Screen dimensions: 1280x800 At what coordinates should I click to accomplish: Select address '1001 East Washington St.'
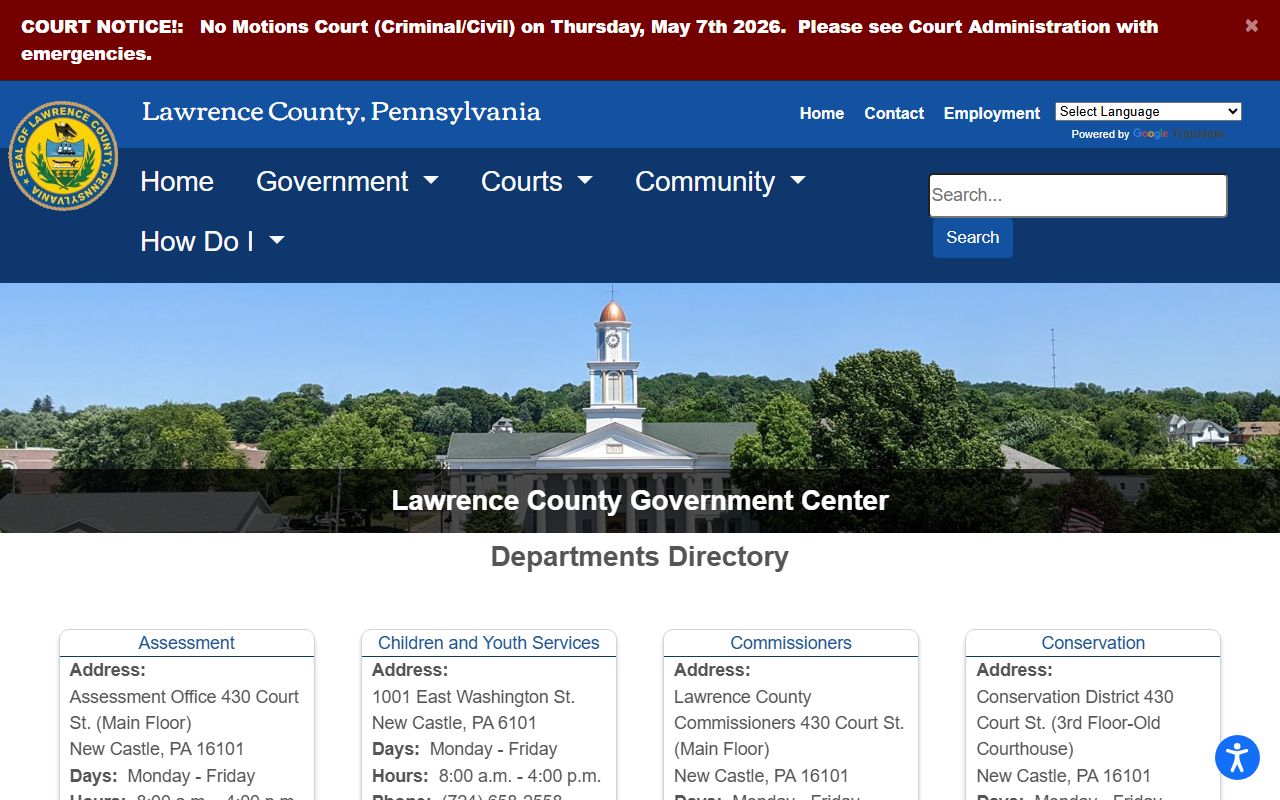pos(473,697)
